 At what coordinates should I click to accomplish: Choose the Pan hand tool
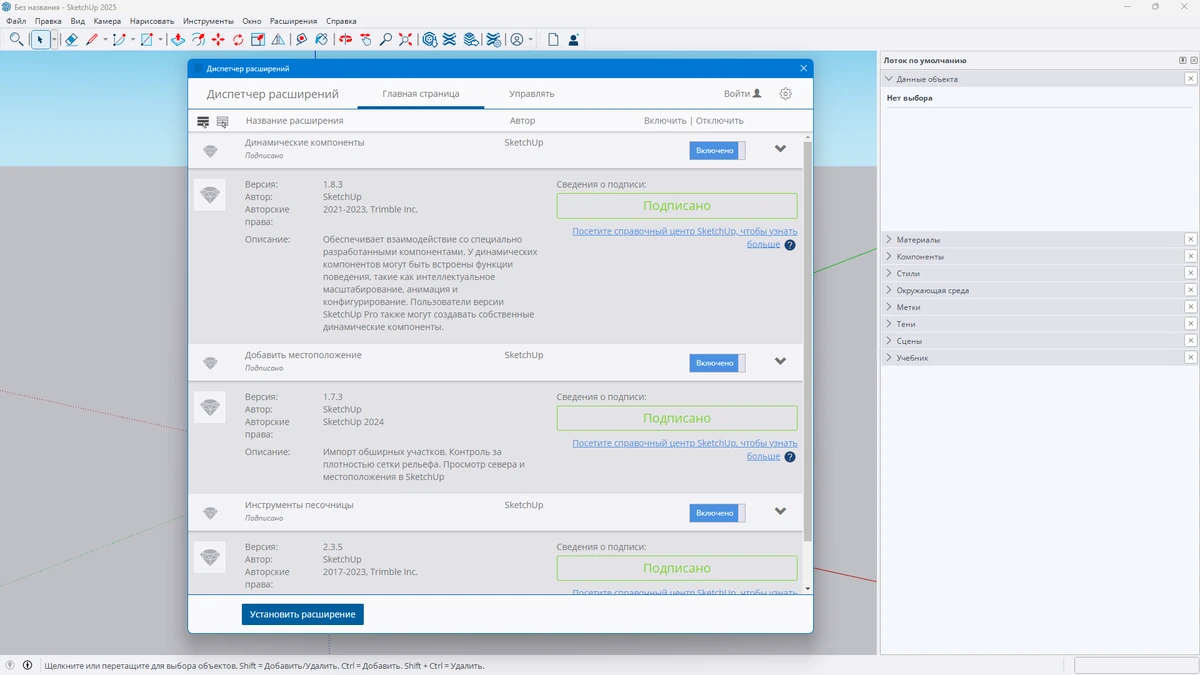365,40
